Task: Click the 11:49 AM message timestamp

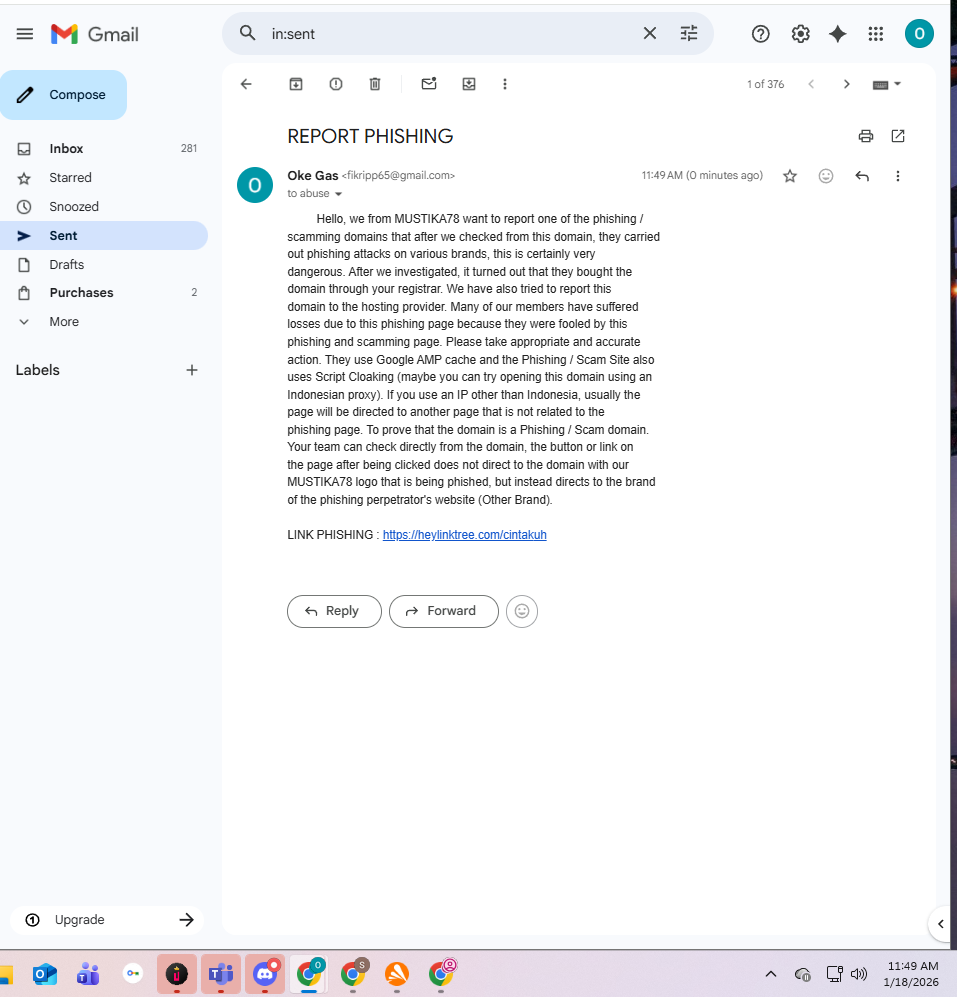Action: pos(702,175)
